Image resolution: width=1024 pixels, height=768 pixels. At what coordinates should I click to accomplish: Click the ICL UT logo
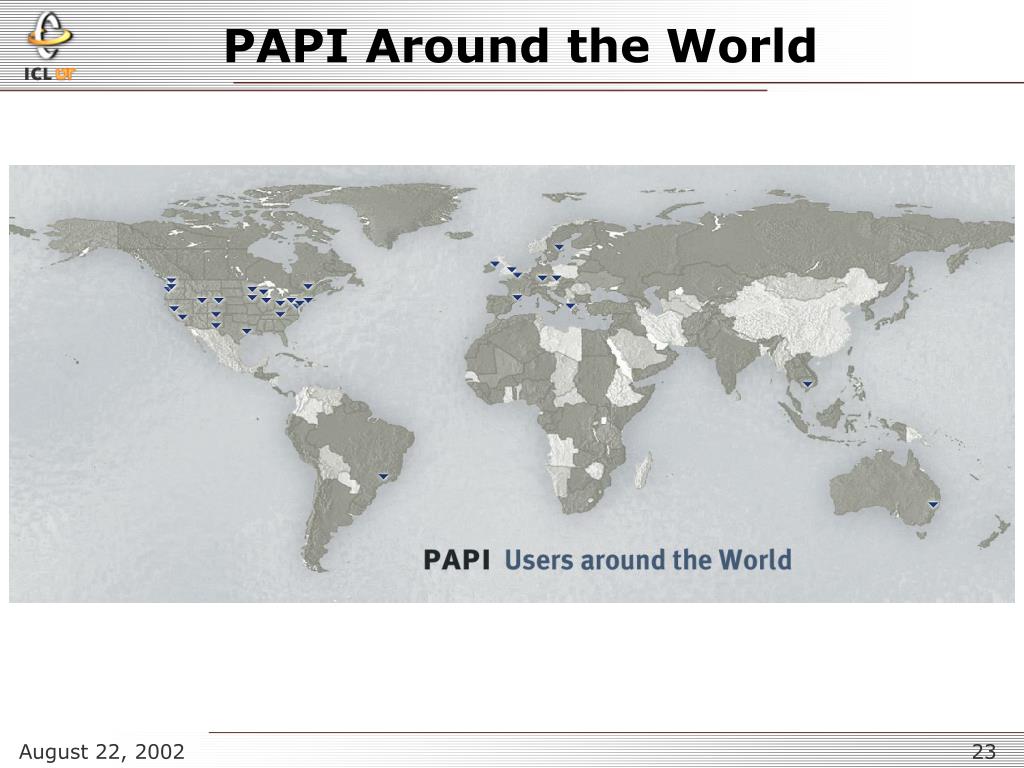50,47
